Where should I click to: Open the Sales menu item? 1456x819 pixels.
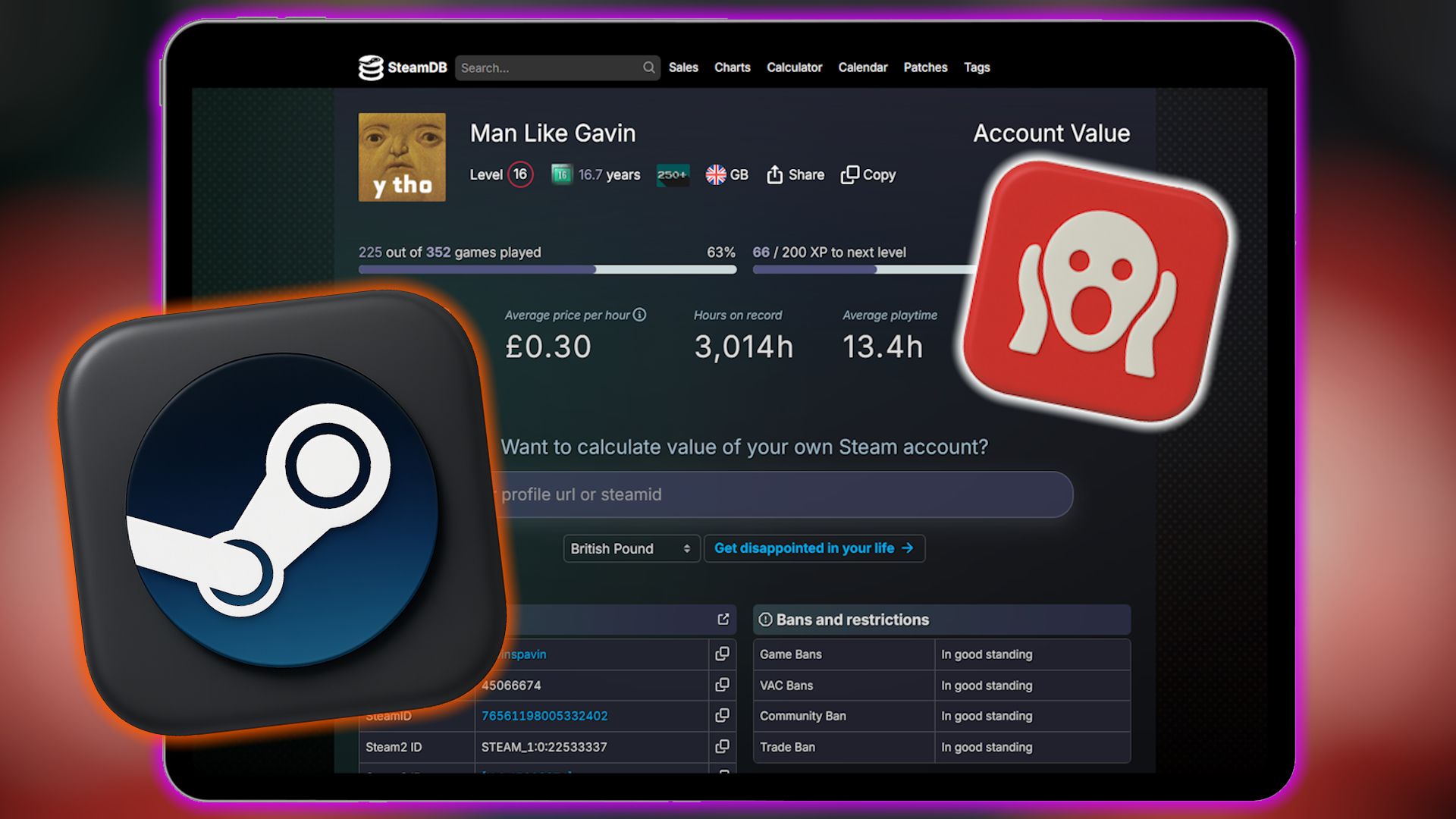pos(682,67)
